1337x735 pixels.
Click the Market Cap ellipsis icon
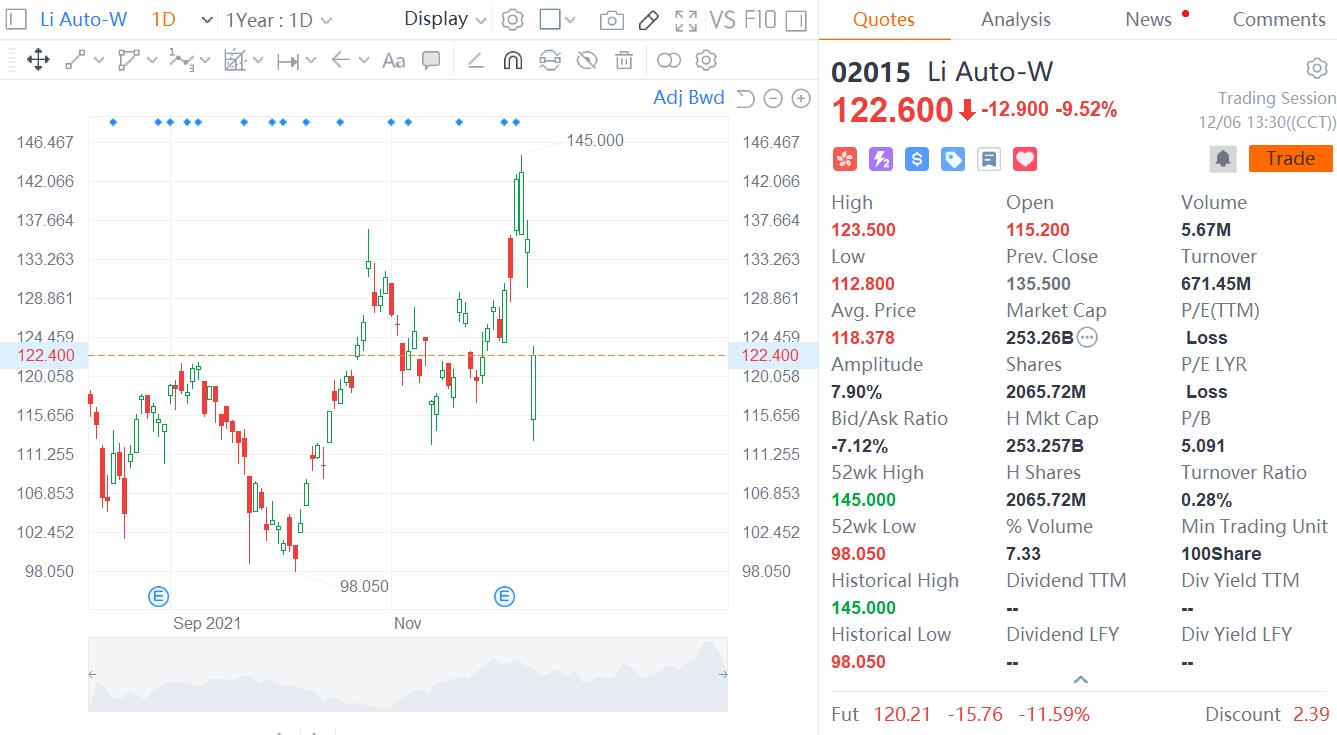pos(1087,338)
